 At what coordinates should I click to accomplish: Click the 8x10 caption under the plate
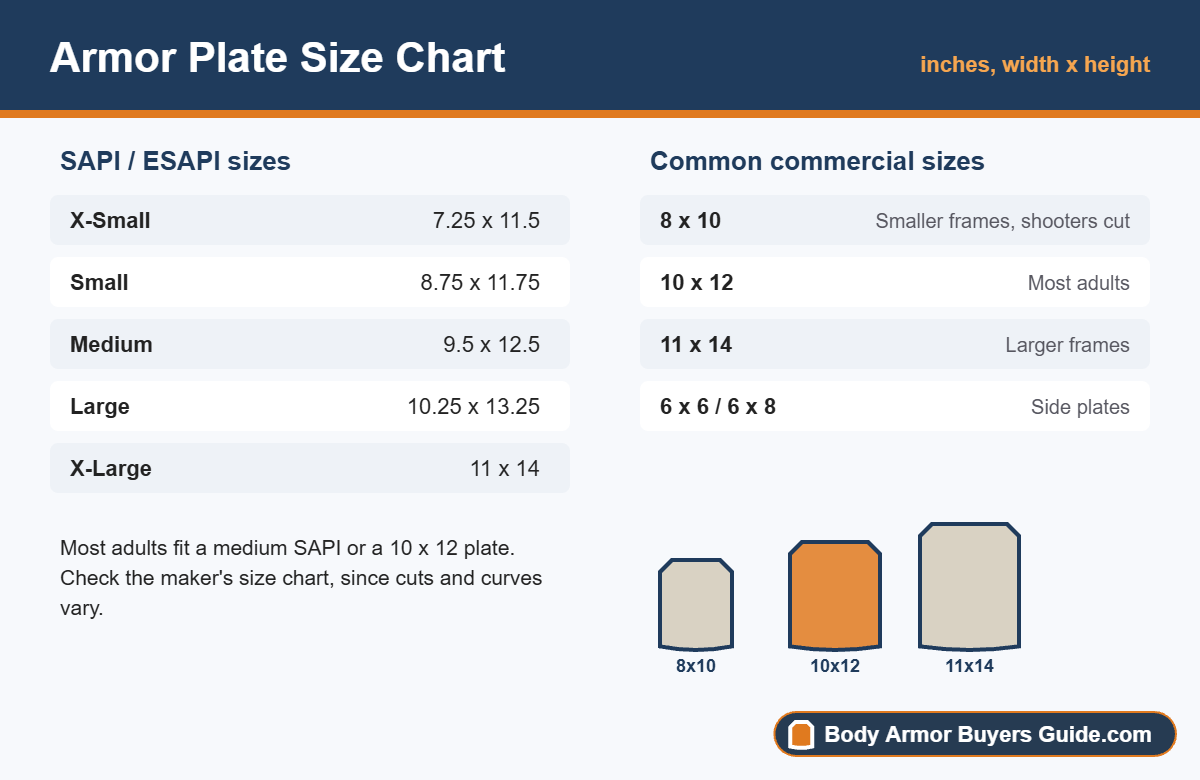click(x=696, y=666)
